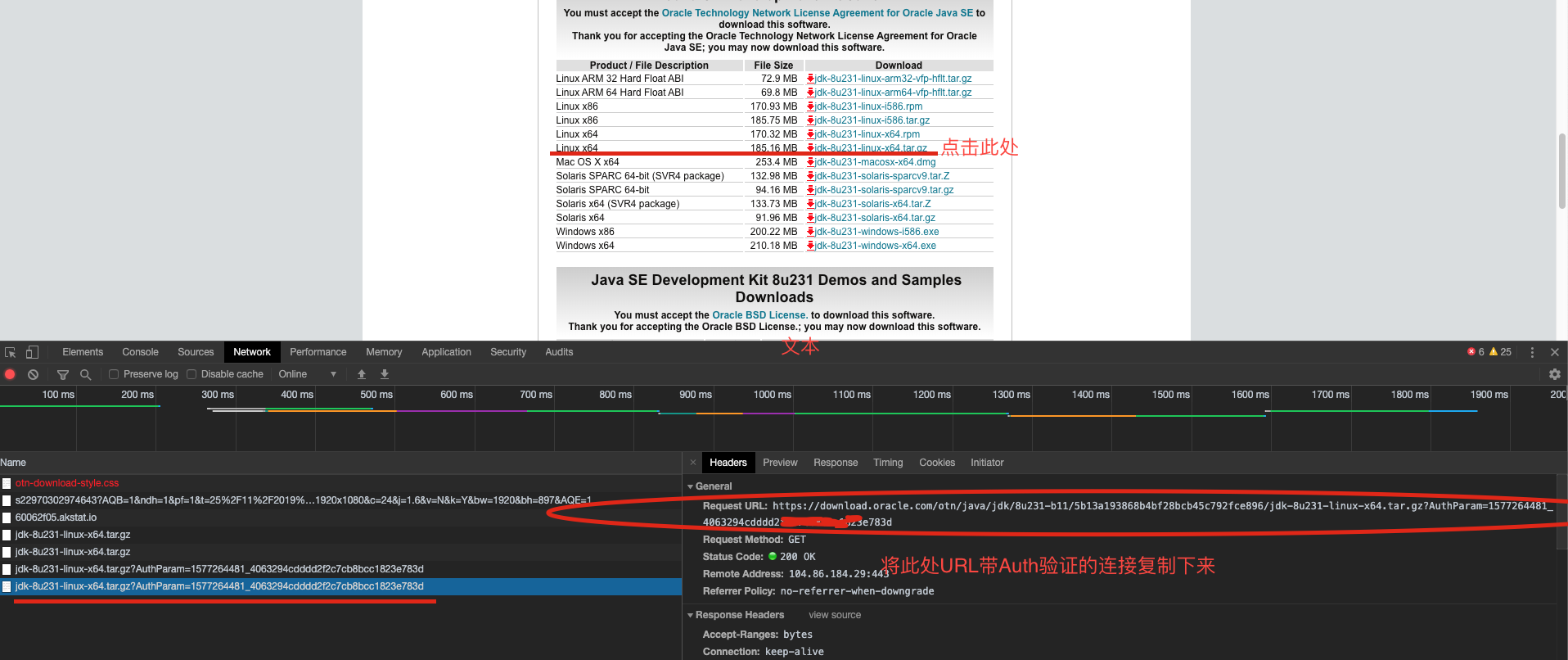
Task: Select the 60062f05.akstat.io request row
Action: (x=340, y=518)
